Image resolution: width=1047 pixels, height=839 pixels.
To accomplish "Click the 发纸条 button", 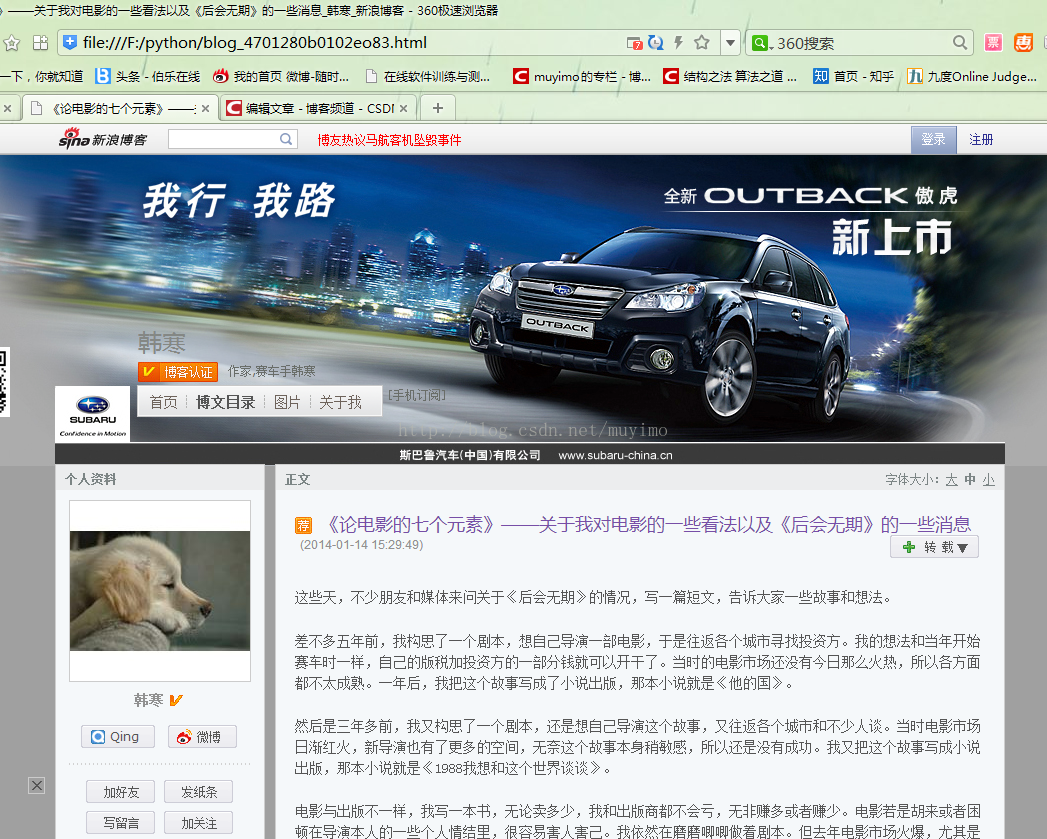I will (198, 792).
